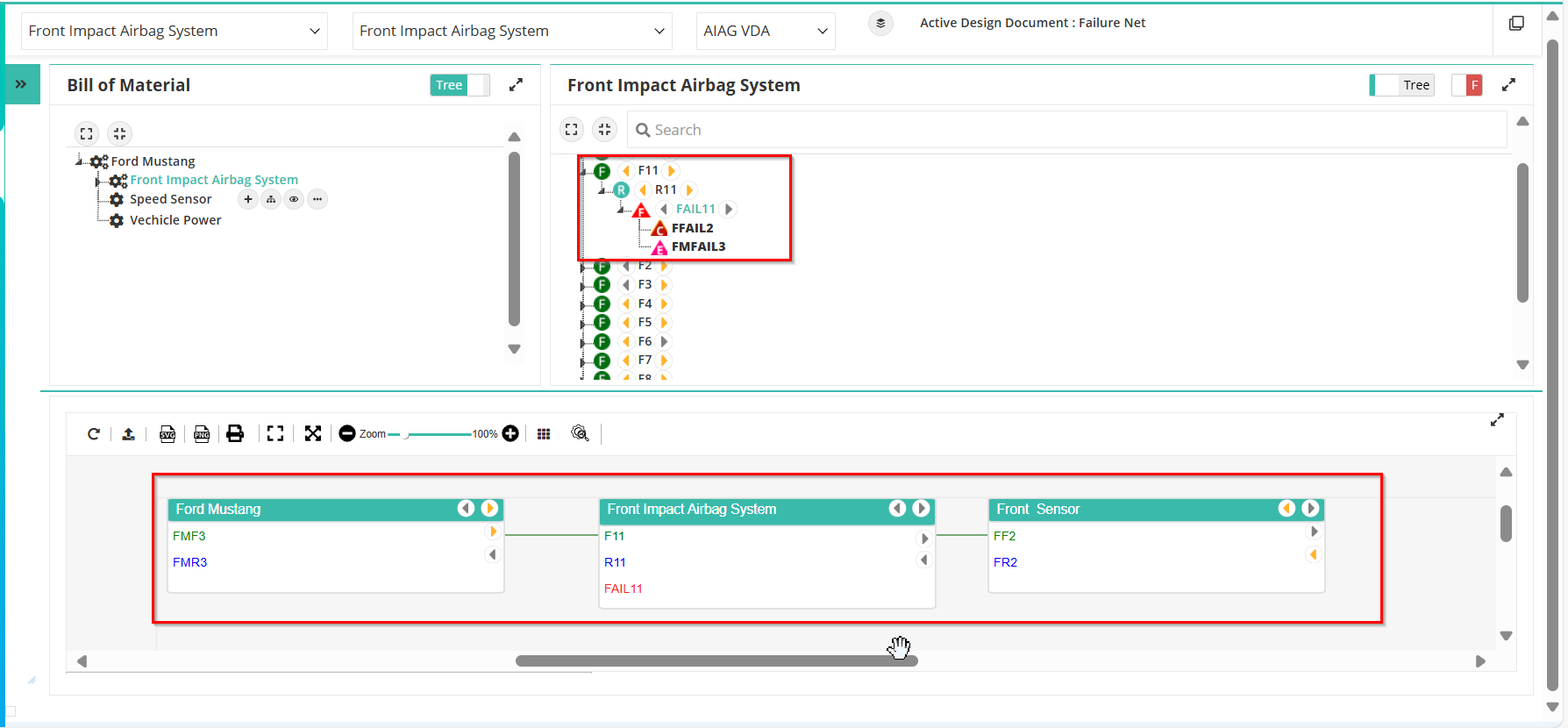This screenshot has height=728, width=1568.
Task: Expand the F3 function node
Action: coord(583,285)
